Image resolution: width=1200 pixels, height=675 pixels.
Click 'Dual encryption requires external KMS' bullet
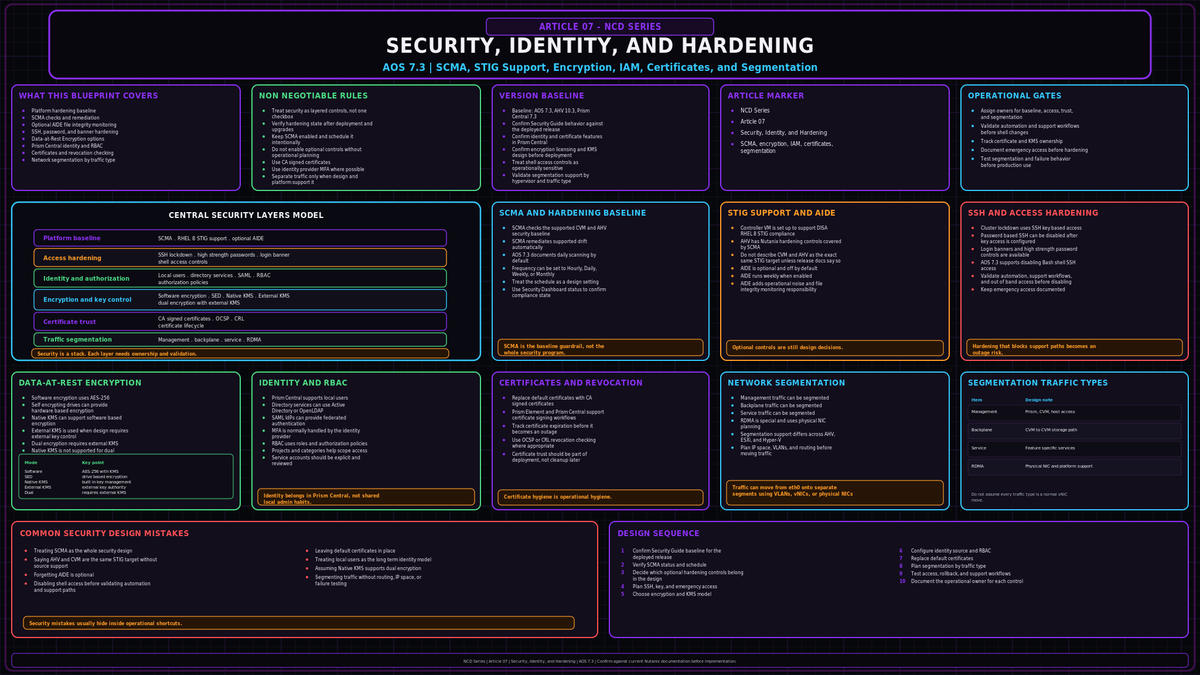(x=76, y=444)
